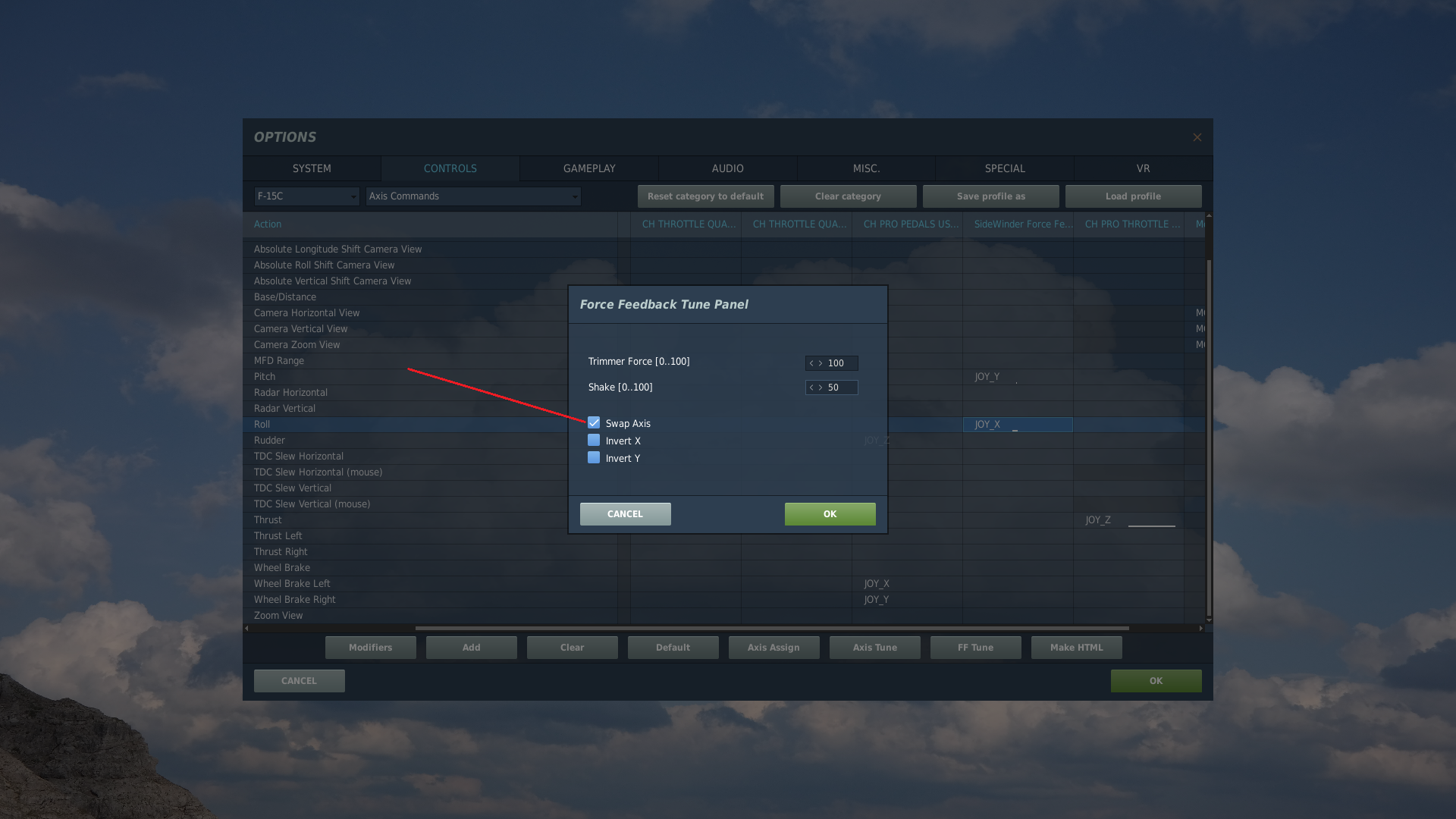Decrease Trimmer Force with left arrow
Viewport: 1456px width, 819px height.
coord(811,363)
